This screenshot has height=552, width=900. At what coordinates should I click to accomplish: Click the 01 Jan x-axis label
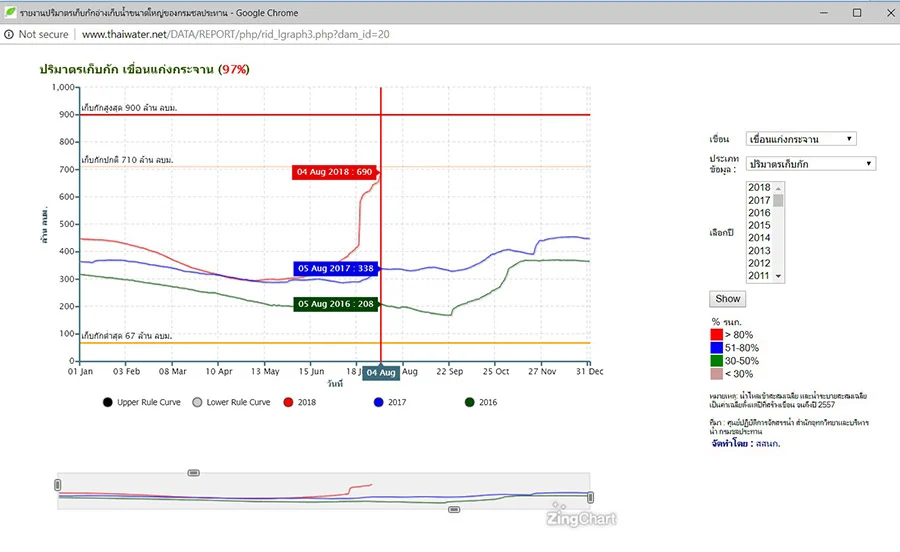80,372
